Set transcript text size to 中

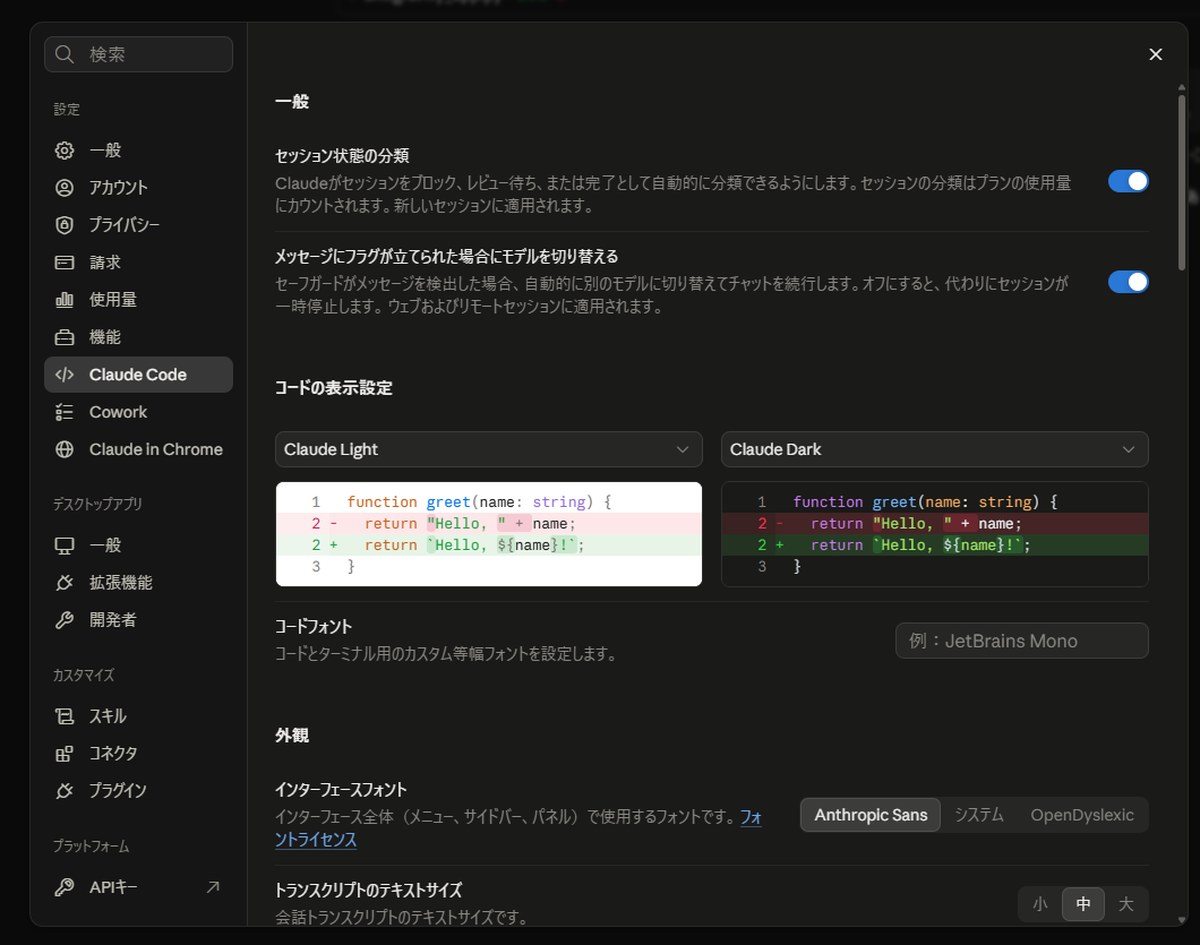click(x=1083, y=904)
